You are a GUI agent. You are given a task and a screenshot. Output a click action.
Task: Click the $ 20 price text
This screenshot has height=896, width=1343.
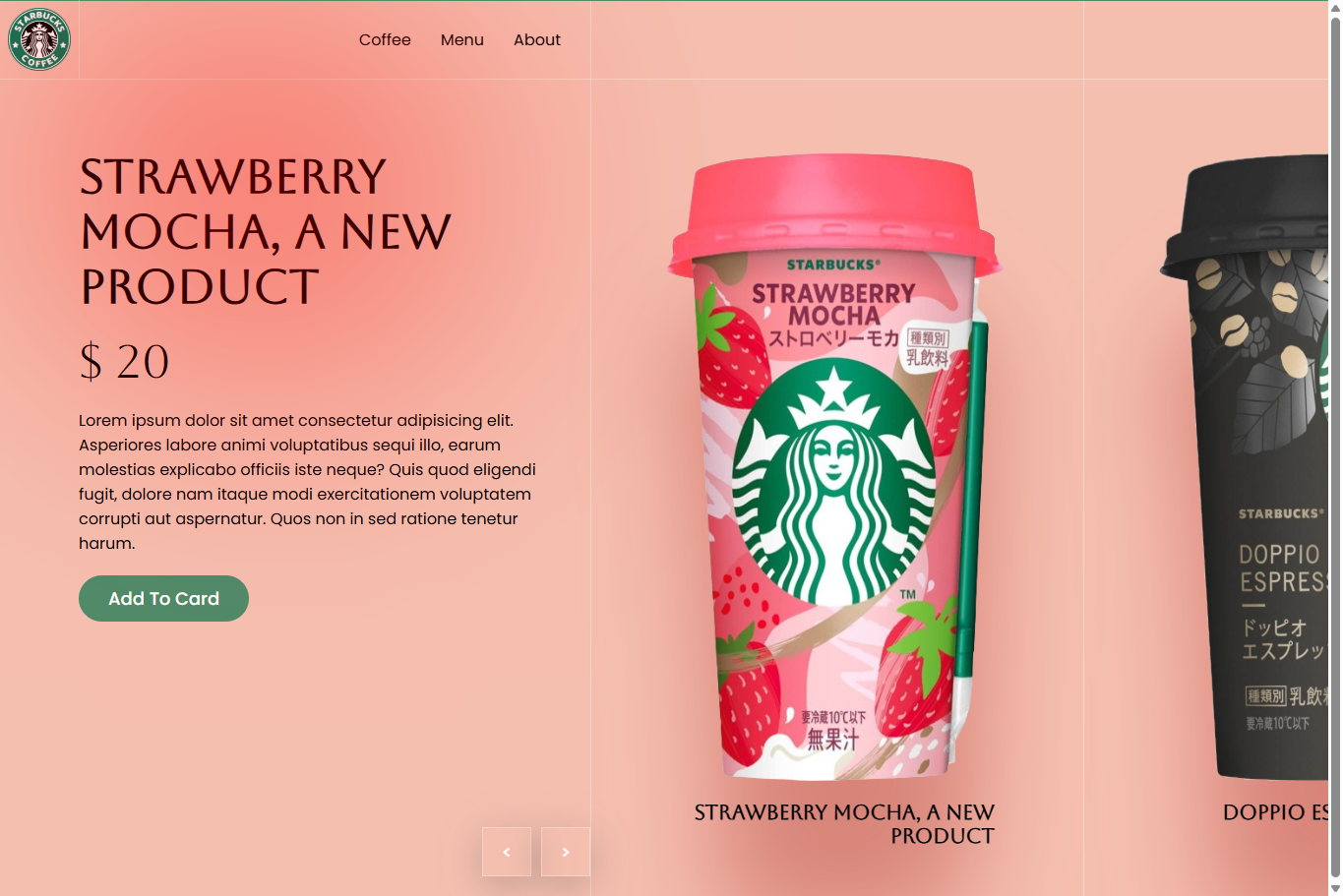tap(124, 361)
